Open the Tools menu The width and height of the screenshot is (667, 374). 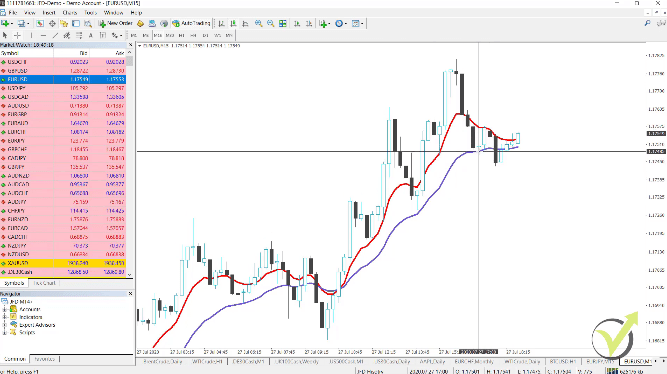click(90, 13)
